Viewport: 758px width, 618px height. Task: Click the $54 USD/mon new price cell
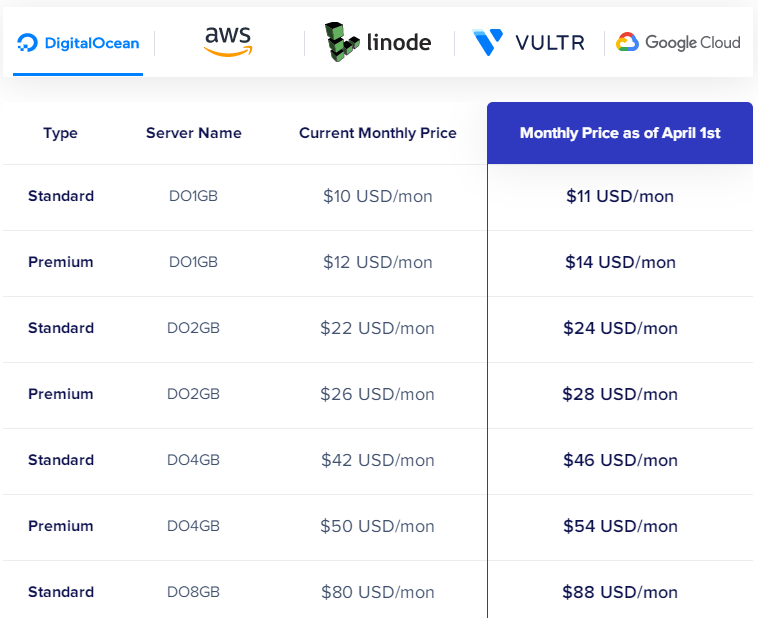[x=620, y=526]
